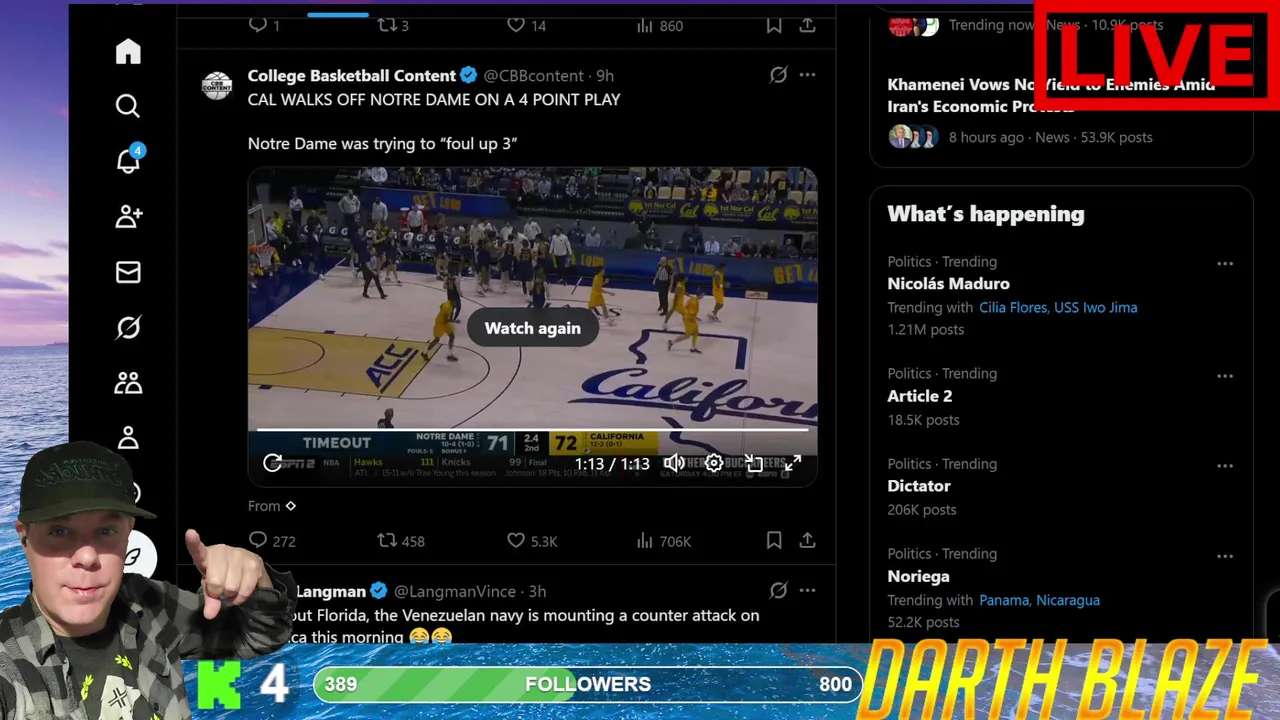Reply to top post with 1 comment
This screenshot has height=720, width=1280.
click(264, 25)
